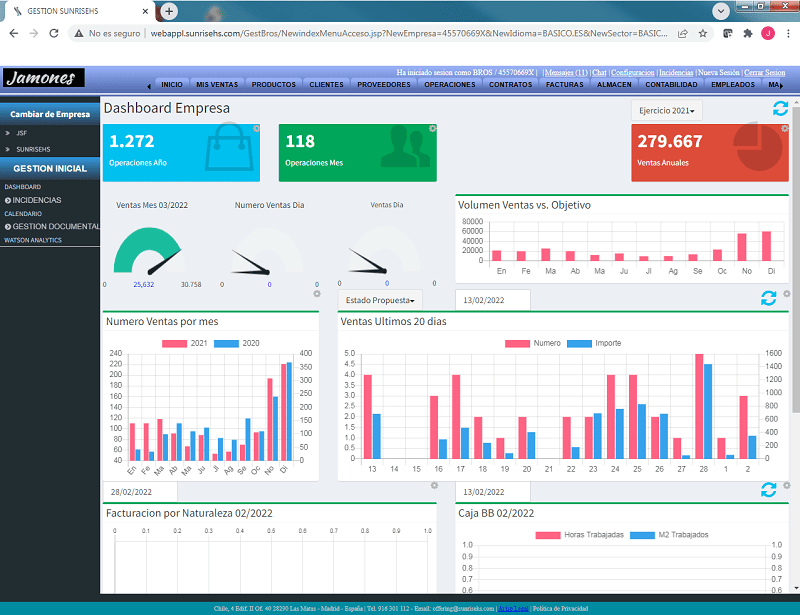Open the Configuracion link
800x615 pixels.
pyautogui.click(x=632, y=73)
